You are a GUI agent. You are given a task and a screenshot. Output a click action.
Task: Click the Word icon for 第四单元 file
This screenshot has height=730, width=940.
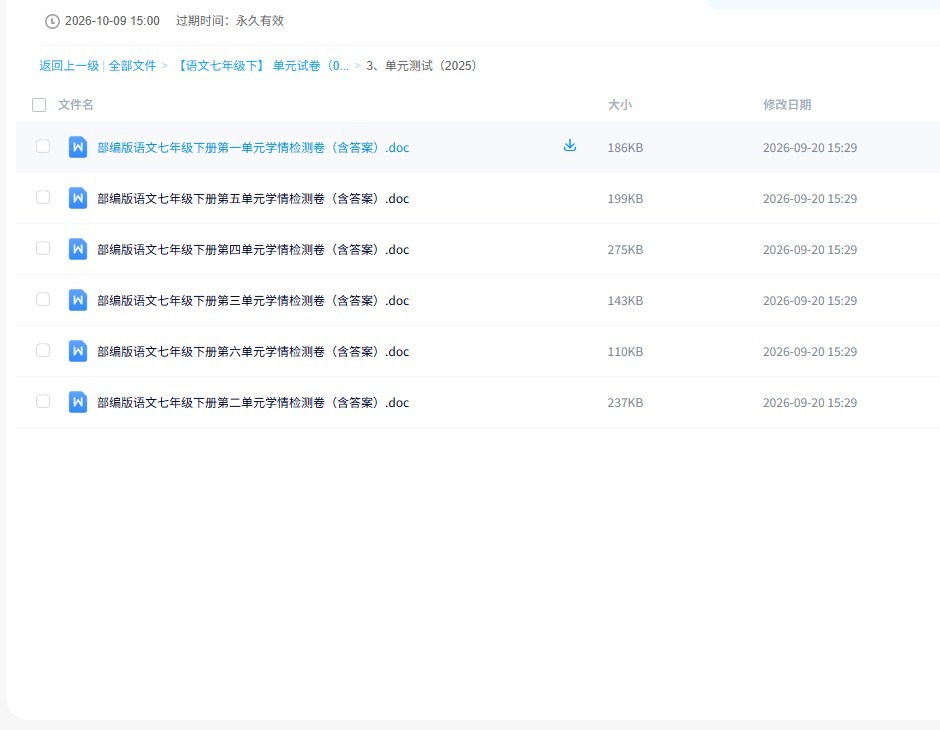point(78,249)
